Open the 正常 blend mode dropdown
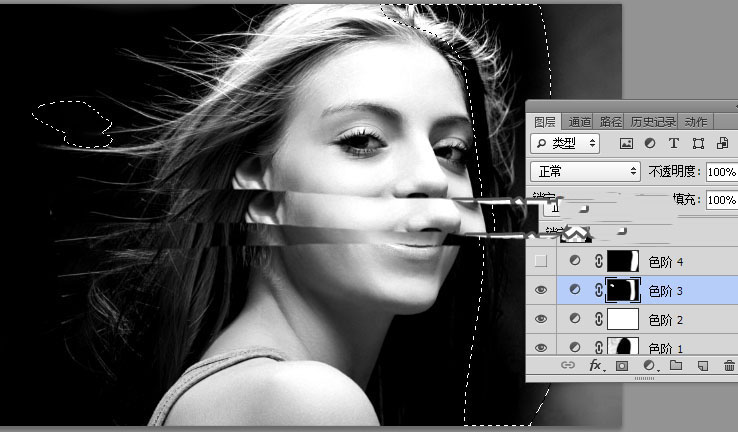This screenshot has height=432, width=738. coord(585,172)
